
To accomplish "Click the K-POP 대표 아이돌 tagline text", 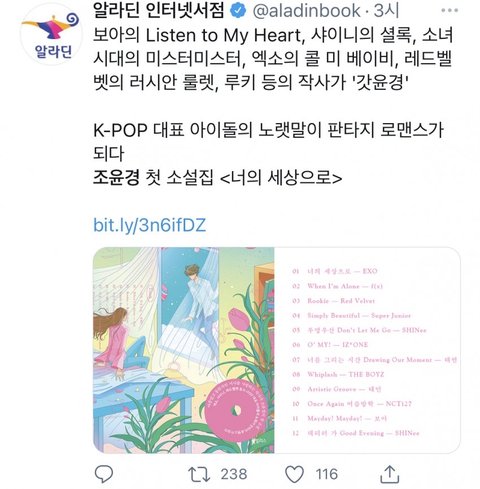I will click(x=268, y=141).
